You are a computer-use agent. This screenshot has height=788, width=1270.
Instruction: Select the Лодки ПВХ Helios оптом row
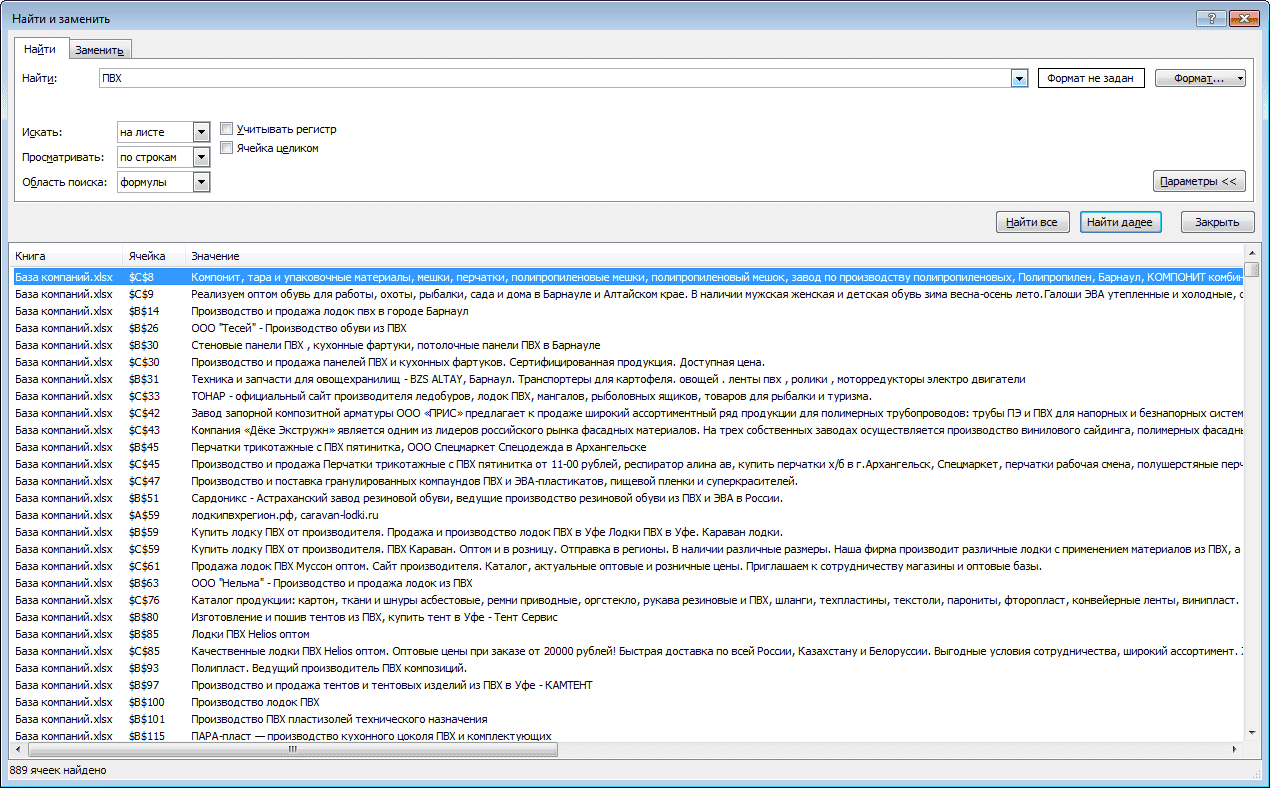(628, 634)
